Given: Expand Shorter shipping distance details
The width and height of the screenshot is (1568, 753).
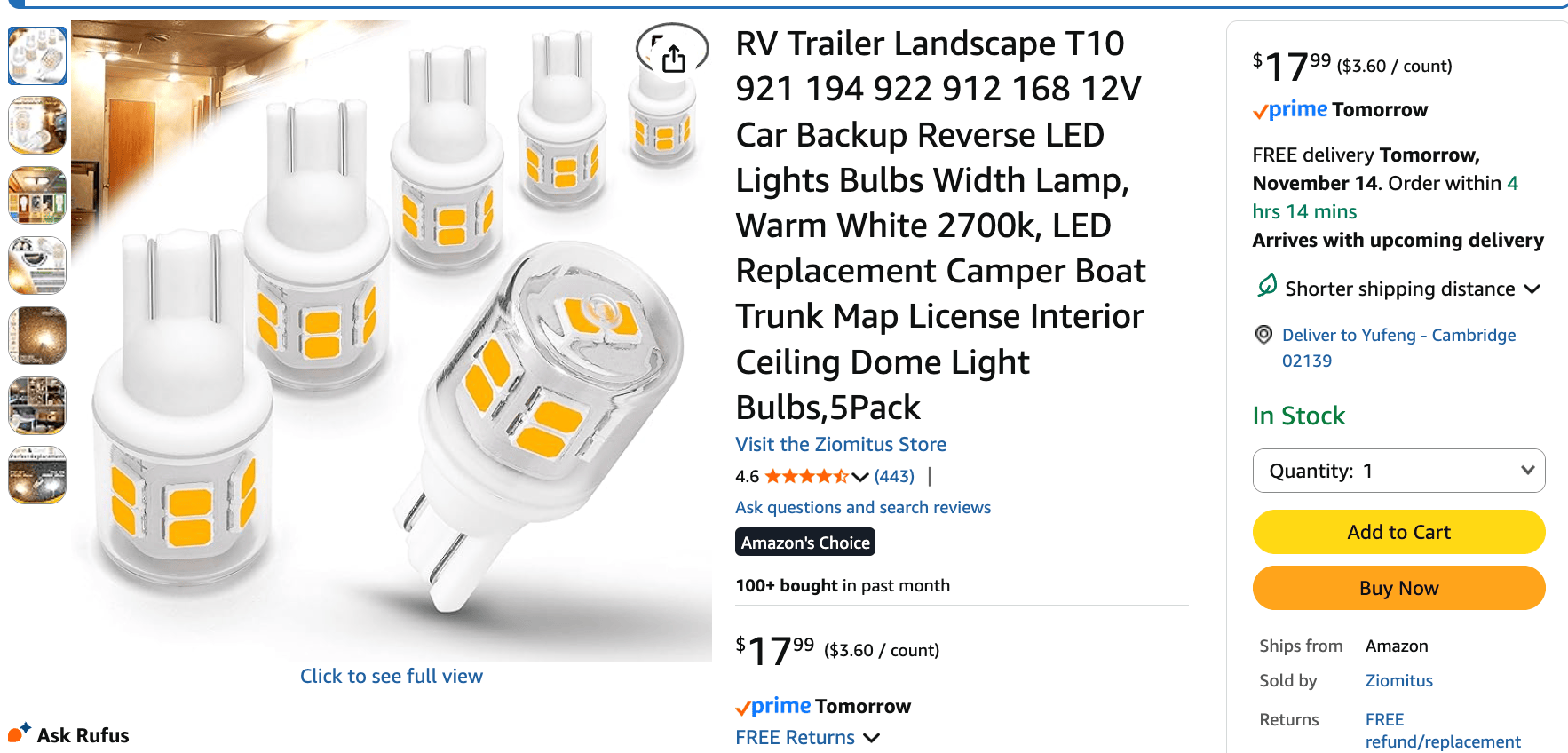Looking at the screenshot, I should [1533, 288].
